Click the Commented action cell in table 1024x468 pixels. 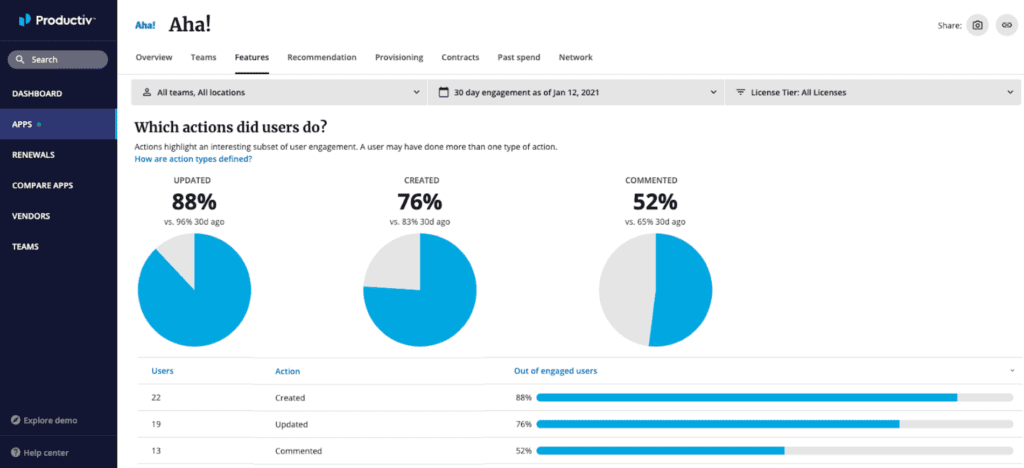298,451
